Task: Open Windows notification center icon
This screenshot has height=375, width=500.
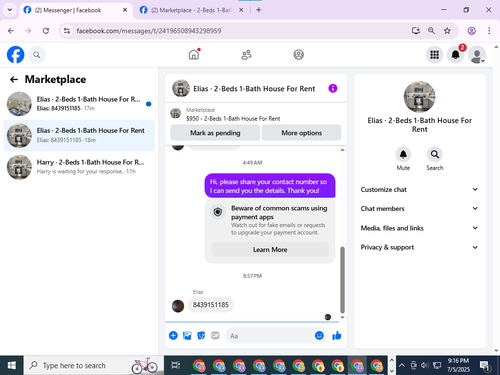Action: pos(485,365)
